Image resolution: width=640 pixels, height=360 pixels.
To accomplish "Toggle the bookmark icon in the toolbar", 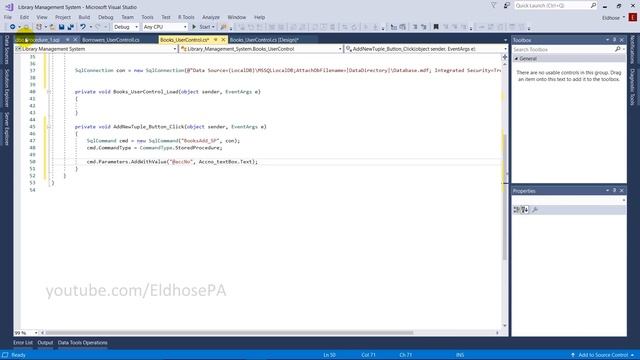I will (436, 27).
